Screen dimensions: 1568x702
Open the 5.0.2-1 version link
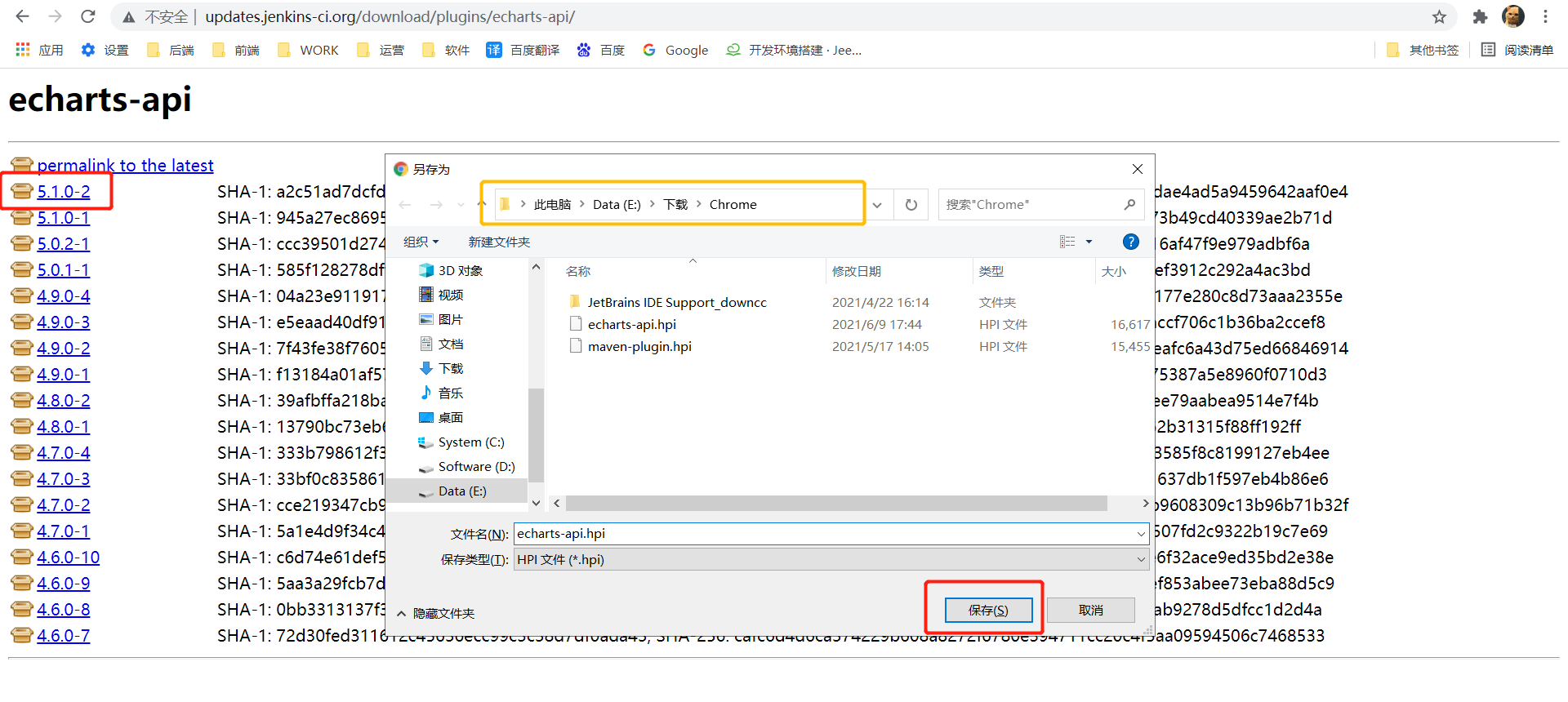[x=64, y=243]
